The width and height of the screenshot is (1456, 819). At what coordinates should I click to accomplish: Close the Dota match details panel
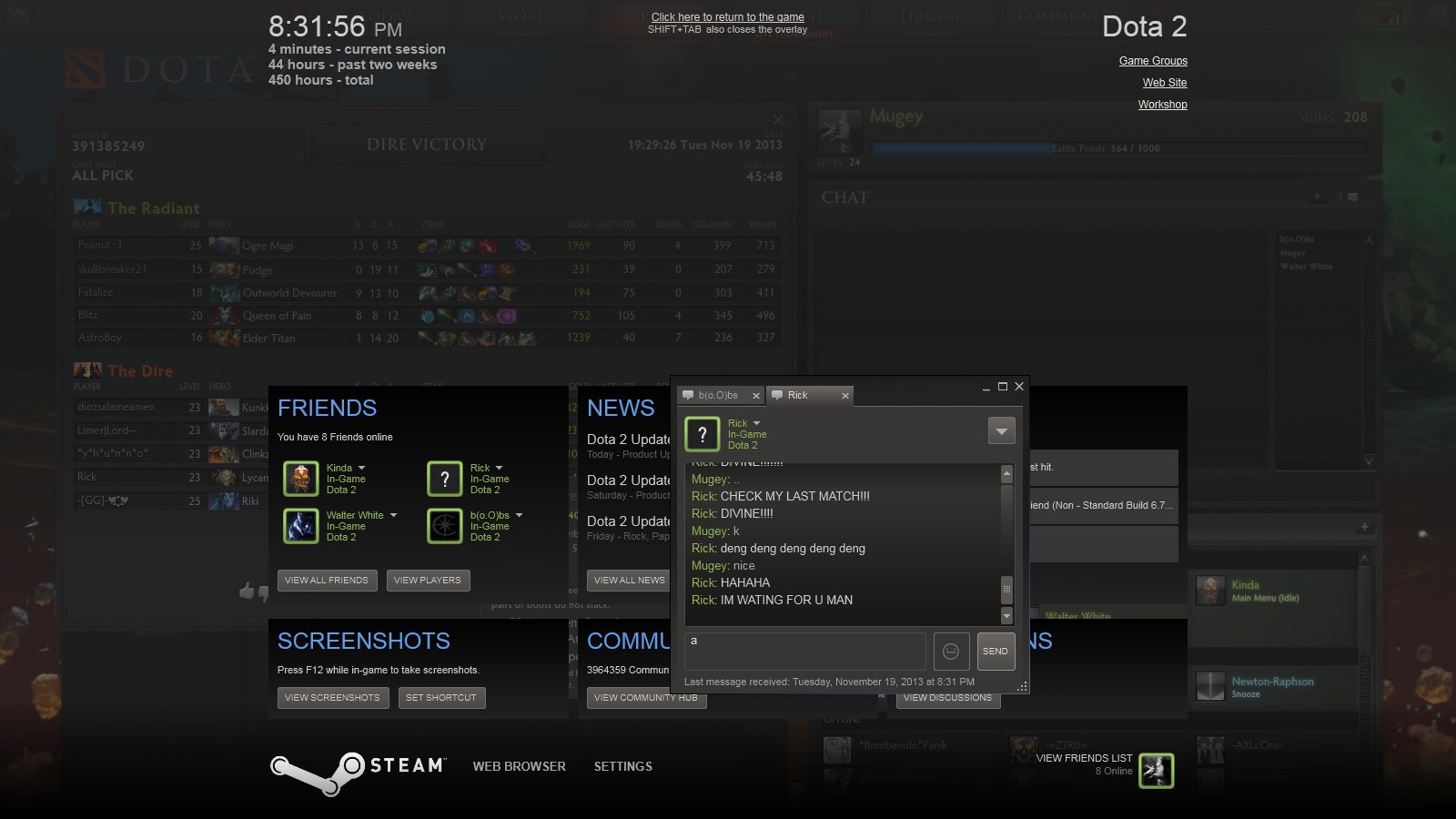tap(778, 119)
